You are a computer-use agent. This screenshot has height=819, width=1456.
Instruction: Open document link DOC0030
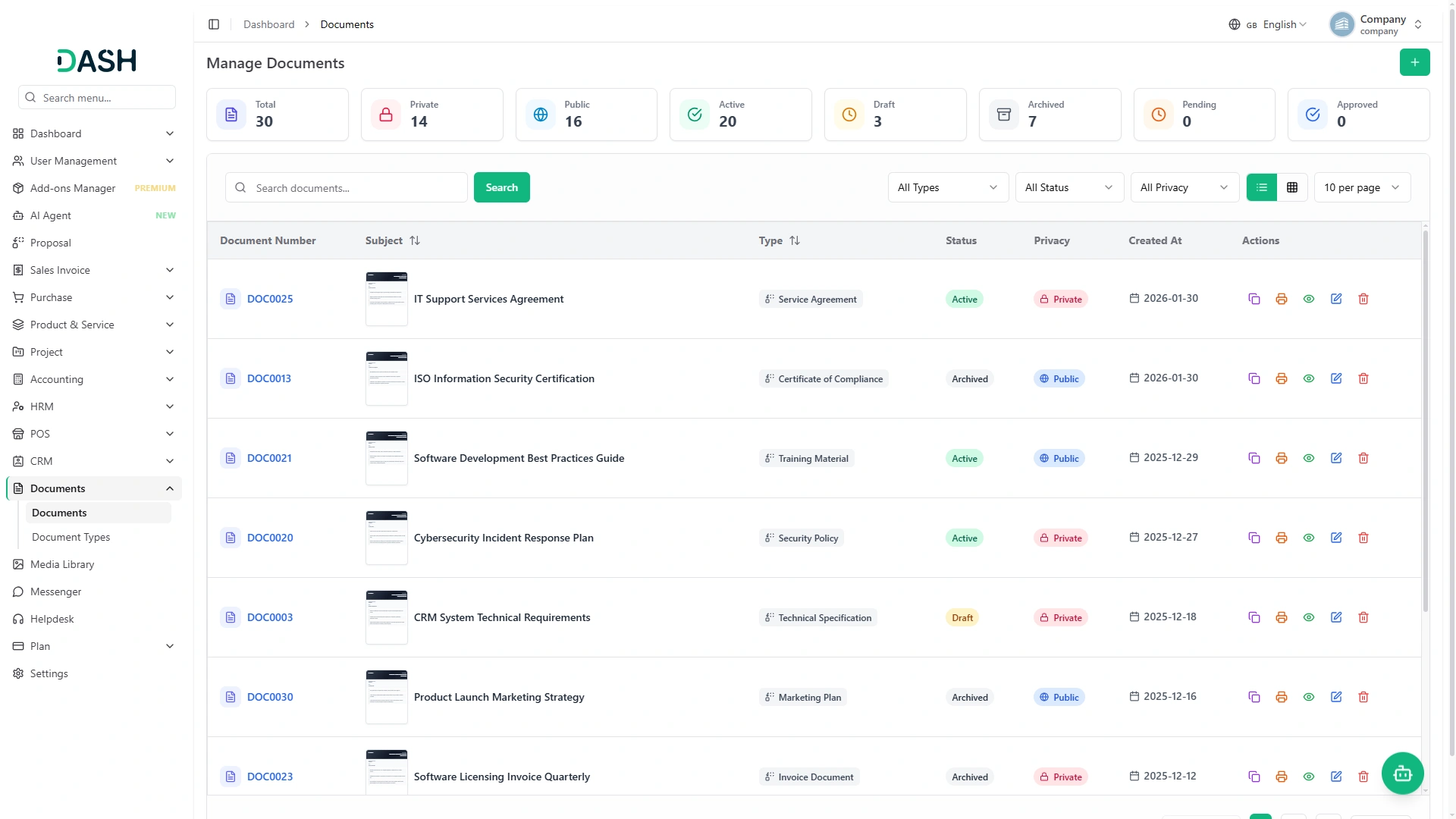click(x=270, y=697)
